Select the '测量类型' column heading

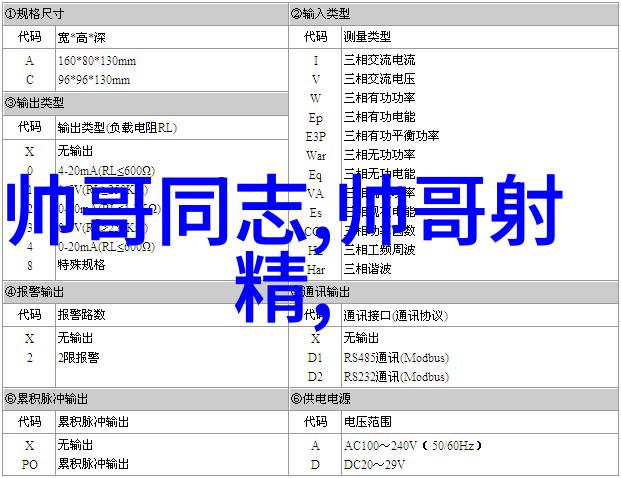click(x=367, y=37)
